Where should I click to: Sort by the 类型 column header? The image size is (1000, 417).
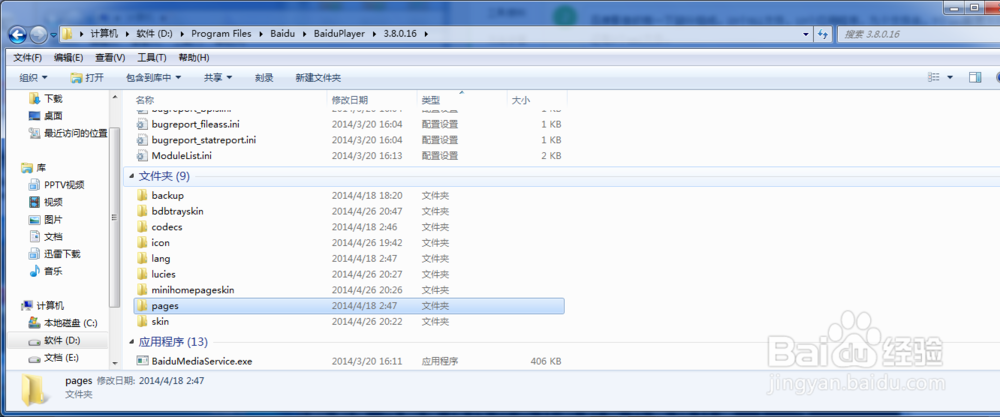pyautogui.click(x=430, y=100)
